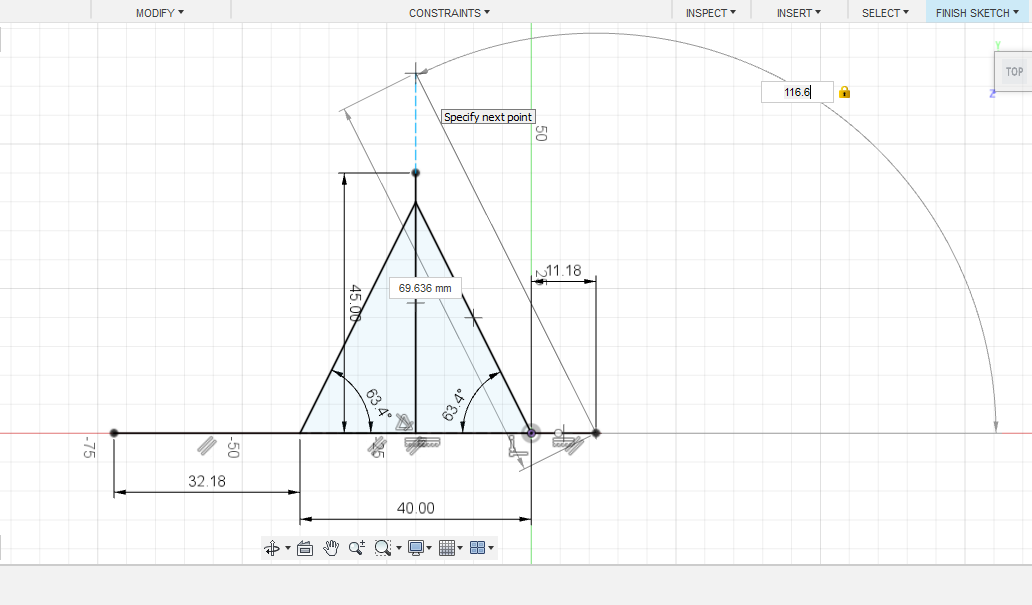
Task: Select the 11.18 dimension text
Action: pyautogui.click(x=563, y=271)
